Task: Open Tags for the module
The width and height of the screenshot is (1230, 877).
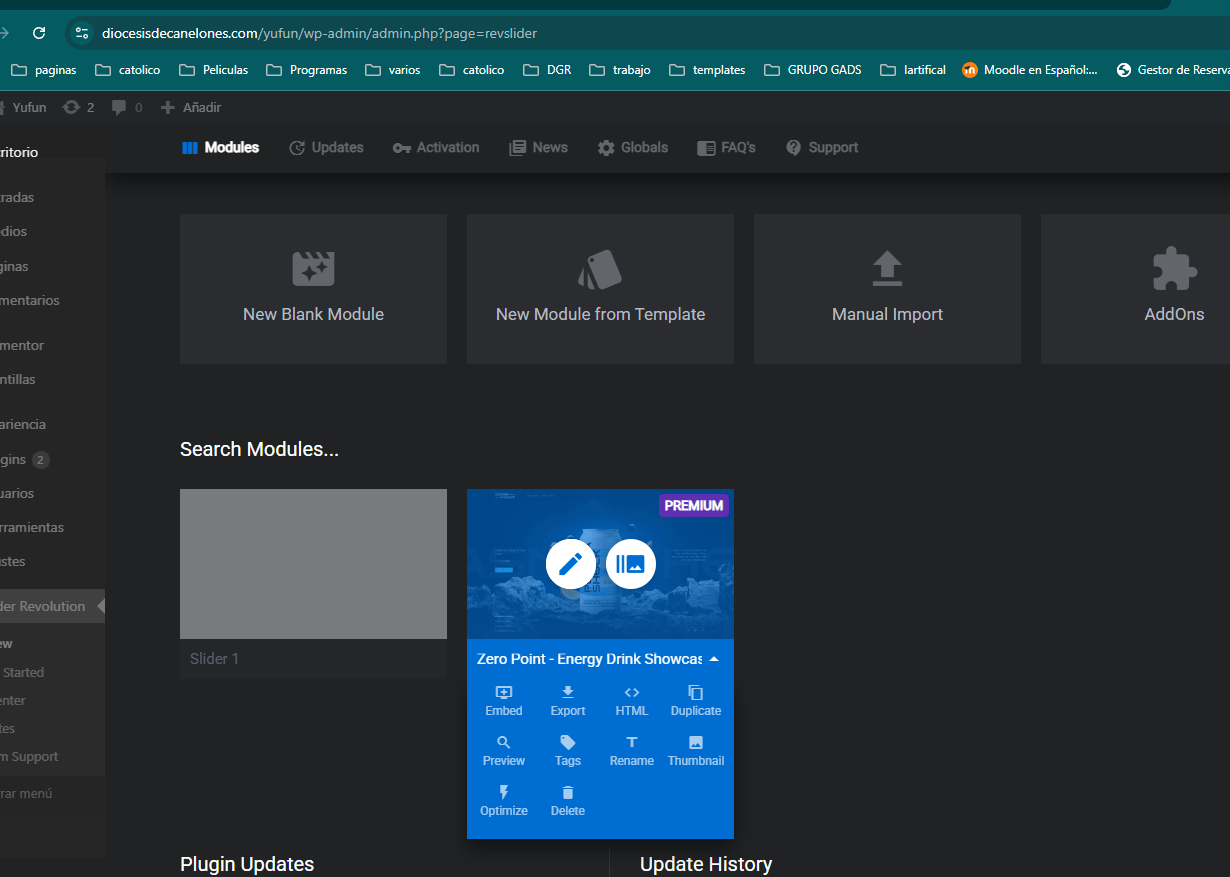Action: [568, 751]
